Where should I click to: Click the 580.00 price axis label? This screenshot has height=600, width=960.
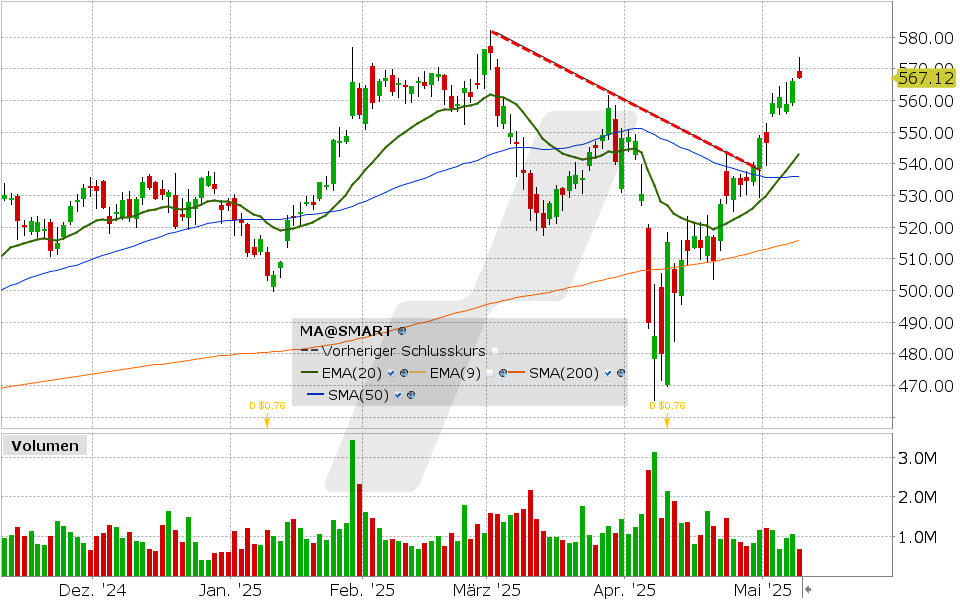point(925,39)
